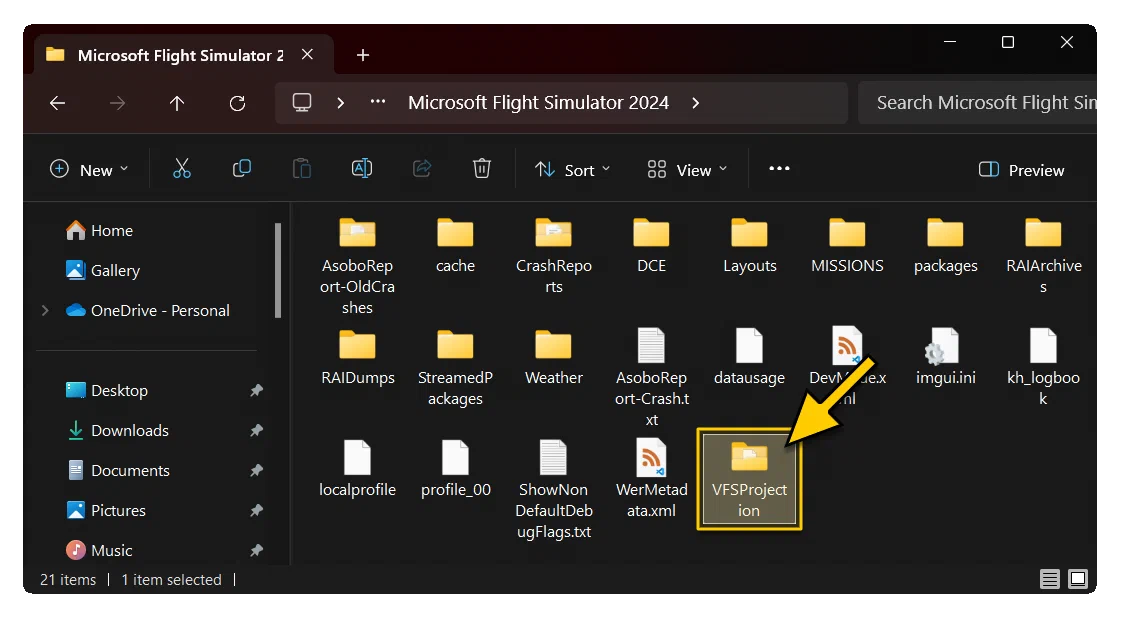Viewport: 1121px width, 619px height.
Task: Open Desktop from quick access
Action: click(x=107, y=391)
